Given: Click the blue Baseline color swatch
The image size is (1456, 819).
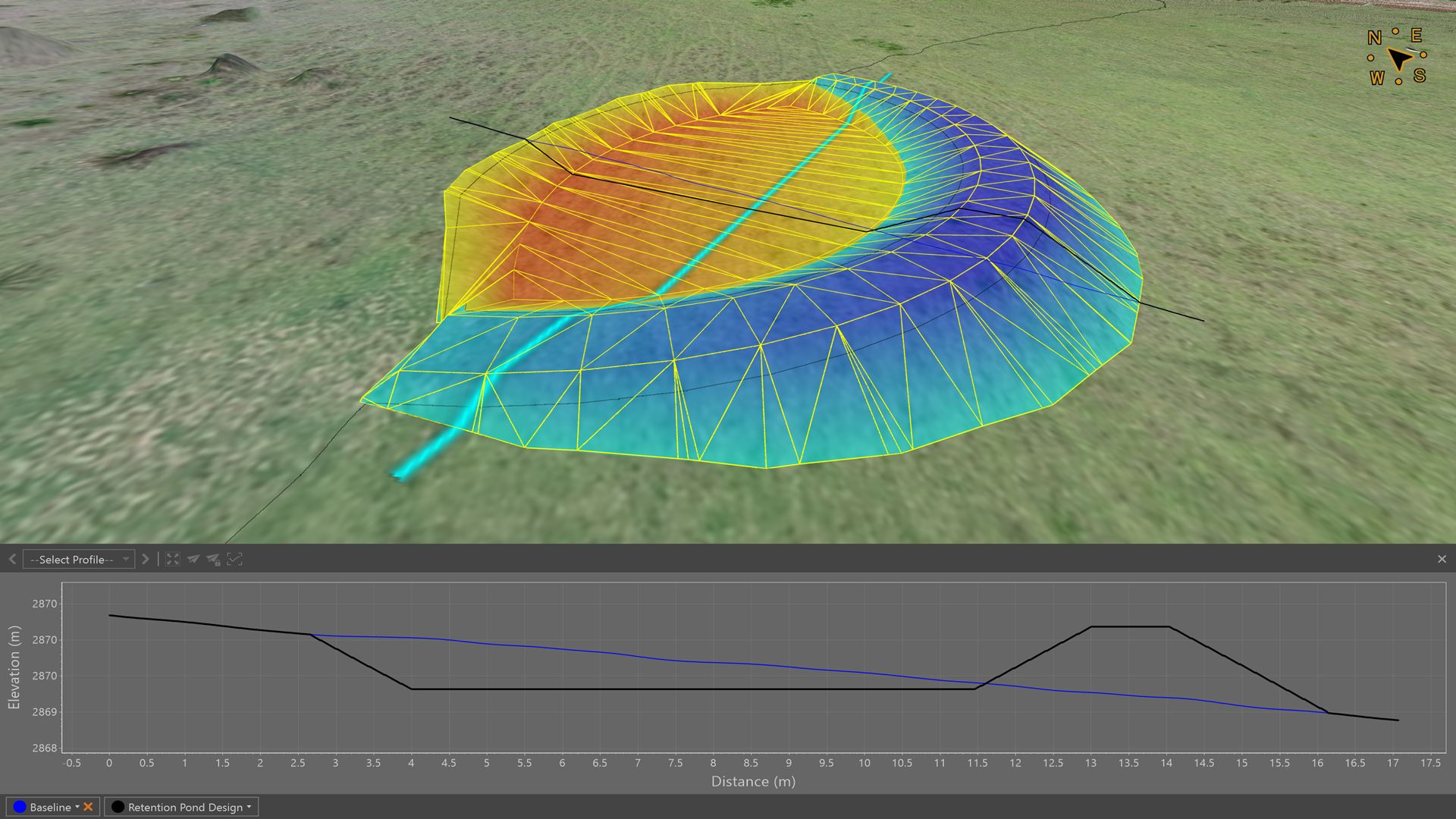Looking at the screenshot, I should pos(20,807).
